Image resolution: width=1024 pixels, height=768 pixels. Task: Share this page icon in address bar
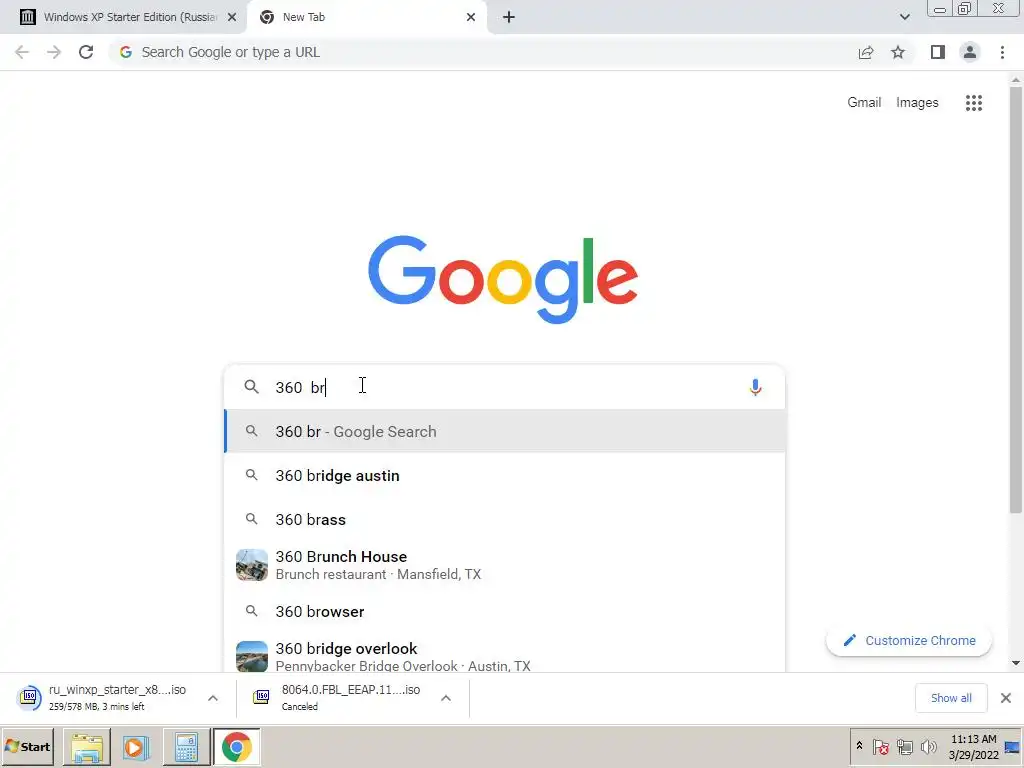866,52
